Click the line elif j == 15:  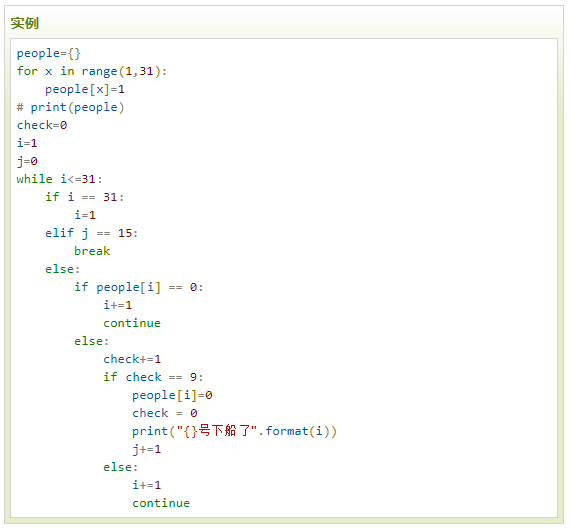(91, 233)
